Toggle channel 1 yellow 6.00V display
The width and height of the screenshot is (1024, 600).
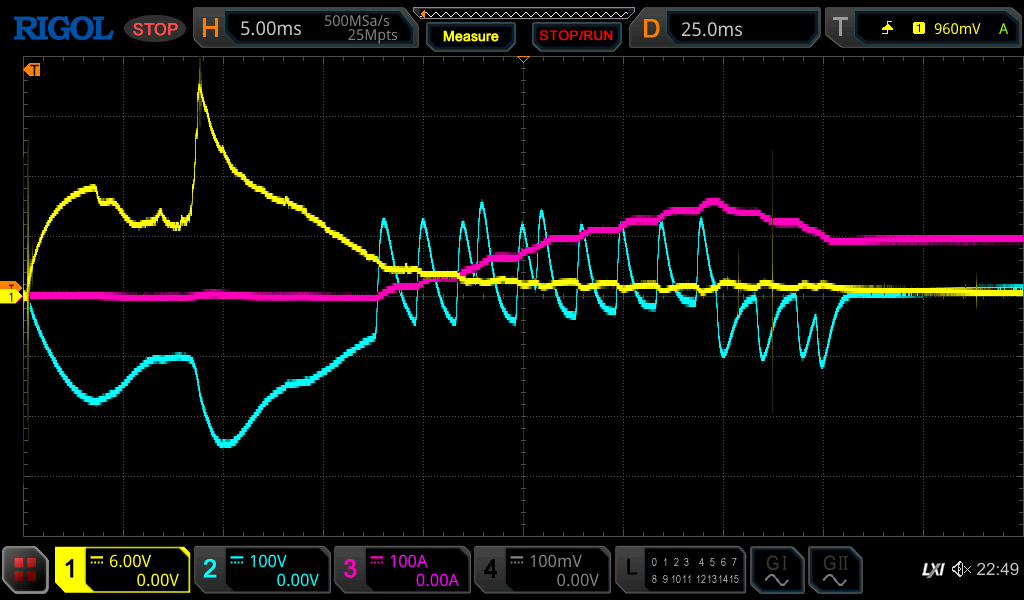pos(122,570)
